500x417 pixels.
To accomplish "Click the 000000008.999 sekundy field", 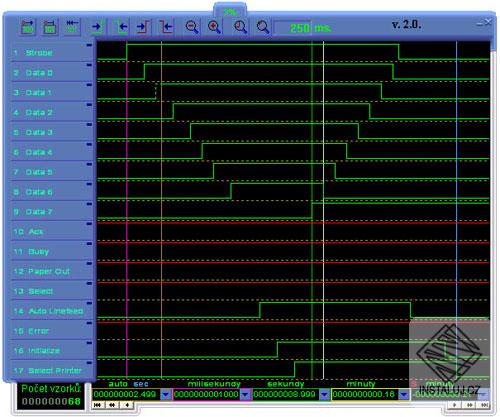I will tap(286, 395).
